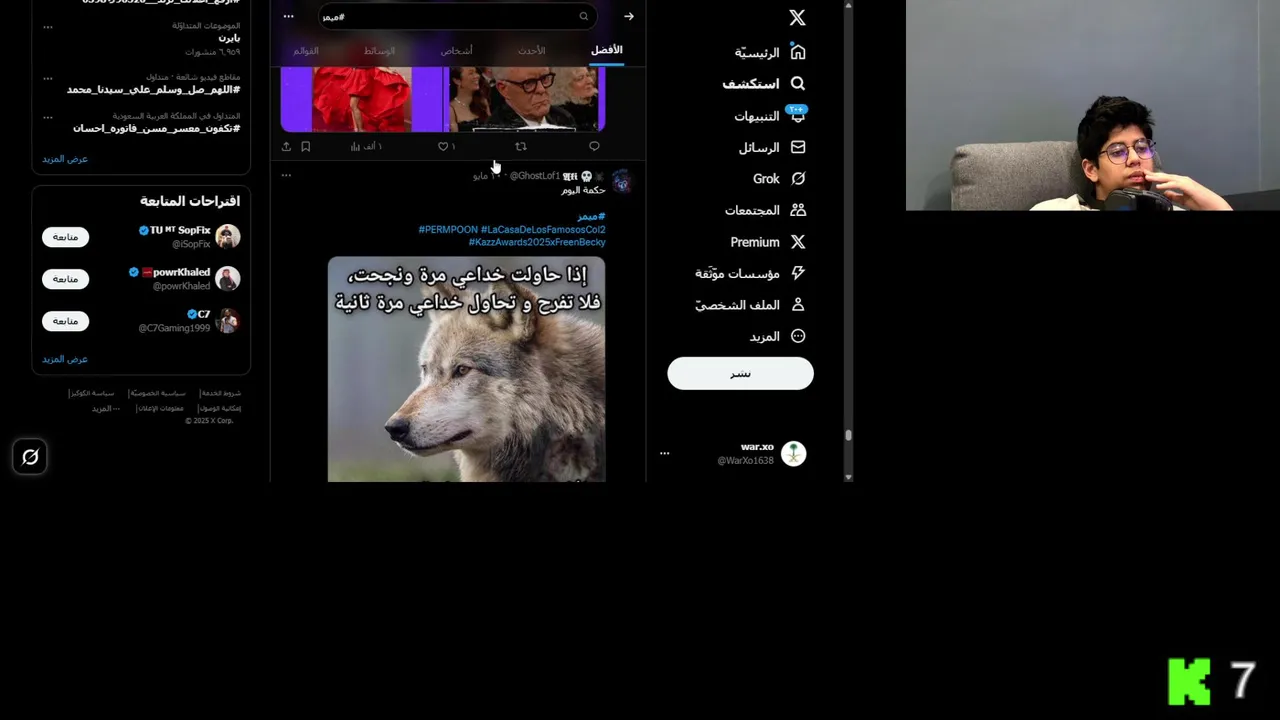Open the GhostLof1 post options menu
Screen dimensions: 1280x720
pyautogui.click(x=286, y=175)
